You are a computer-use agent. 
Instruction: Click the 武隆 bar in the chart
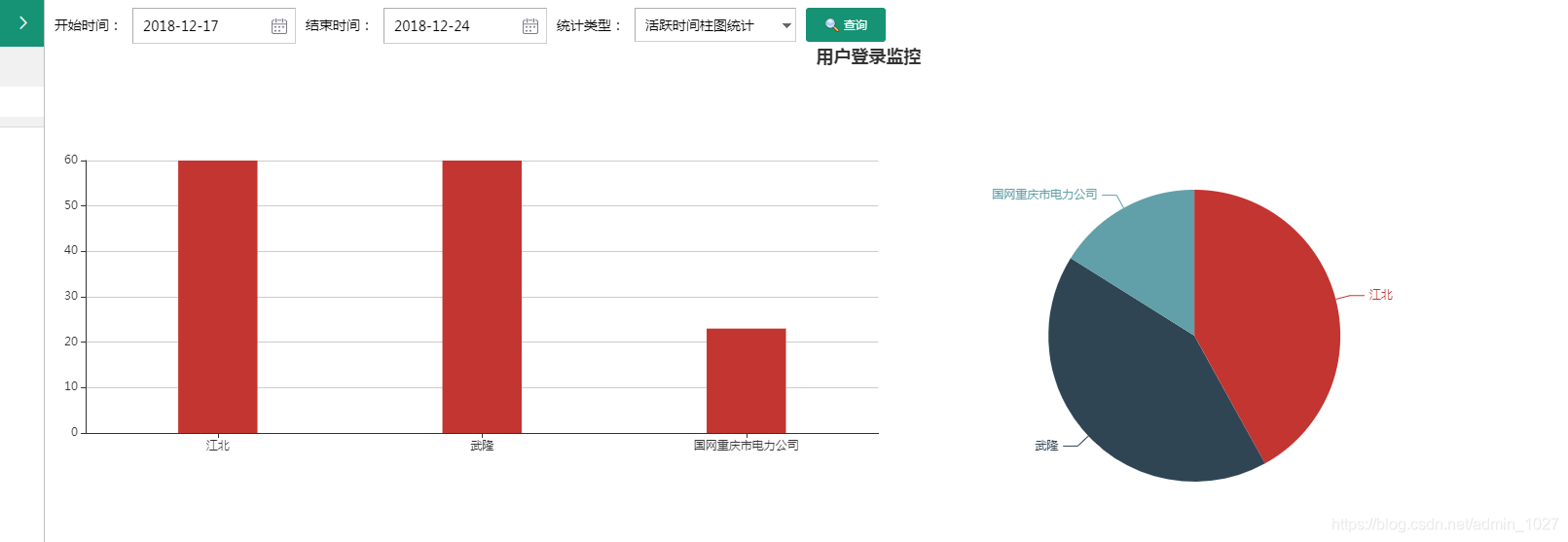point(482,297)
